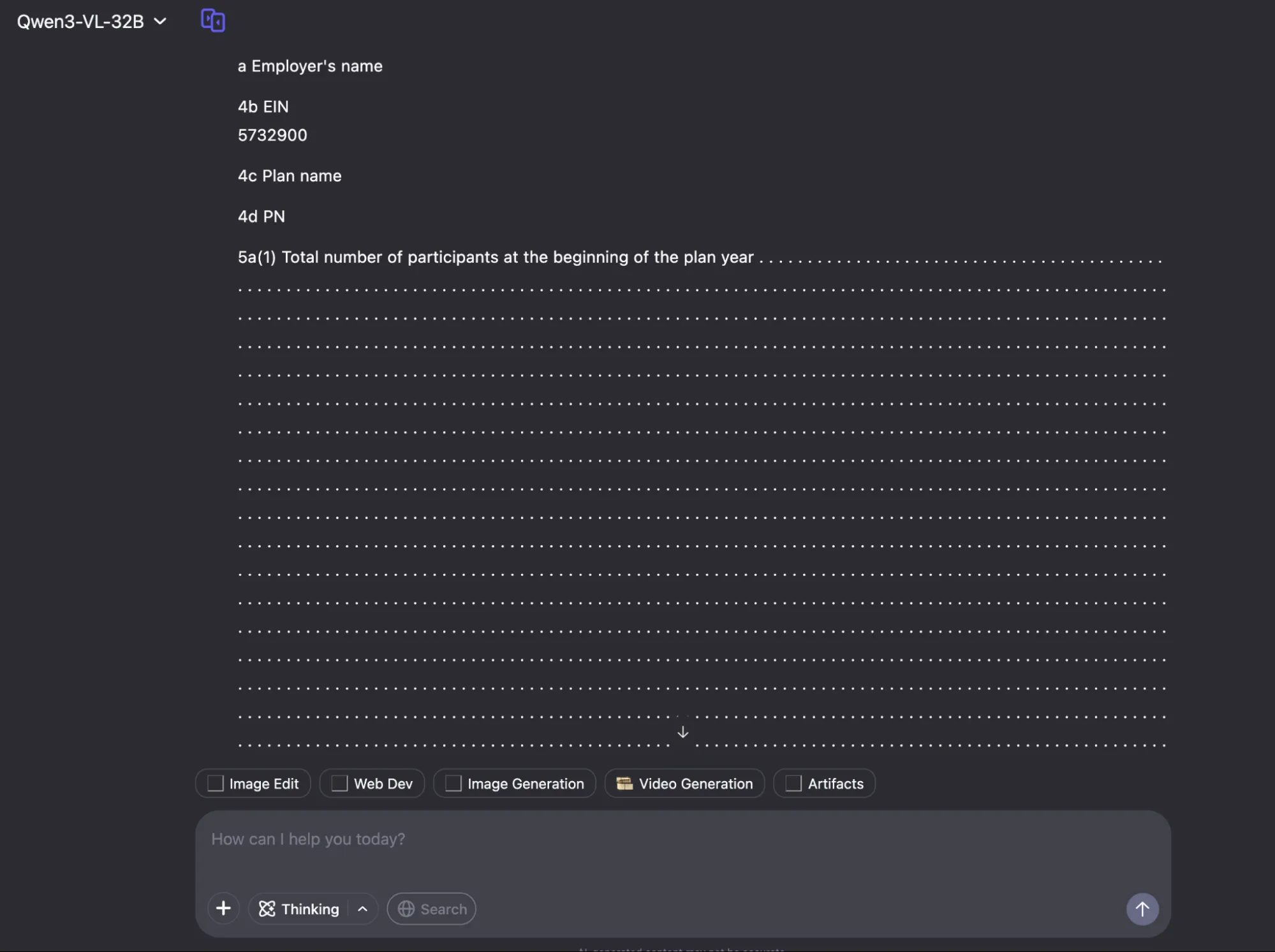Click the '4c Plan name' text
Image resolution: width=1275 pixels, height=952 pixels.
point(290,176)
